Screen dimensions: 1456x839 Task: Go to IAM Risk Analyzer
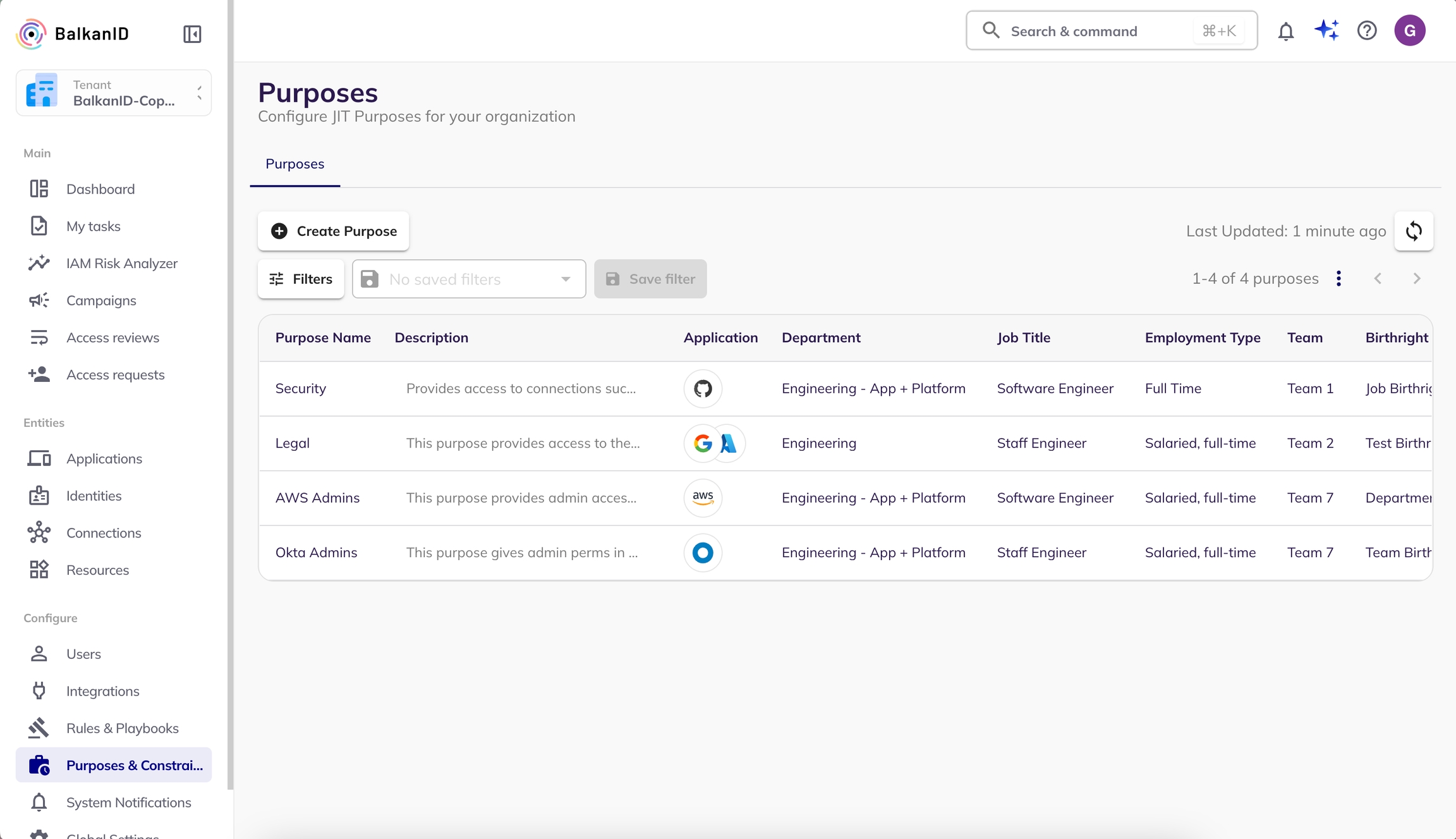click(121, 263)
